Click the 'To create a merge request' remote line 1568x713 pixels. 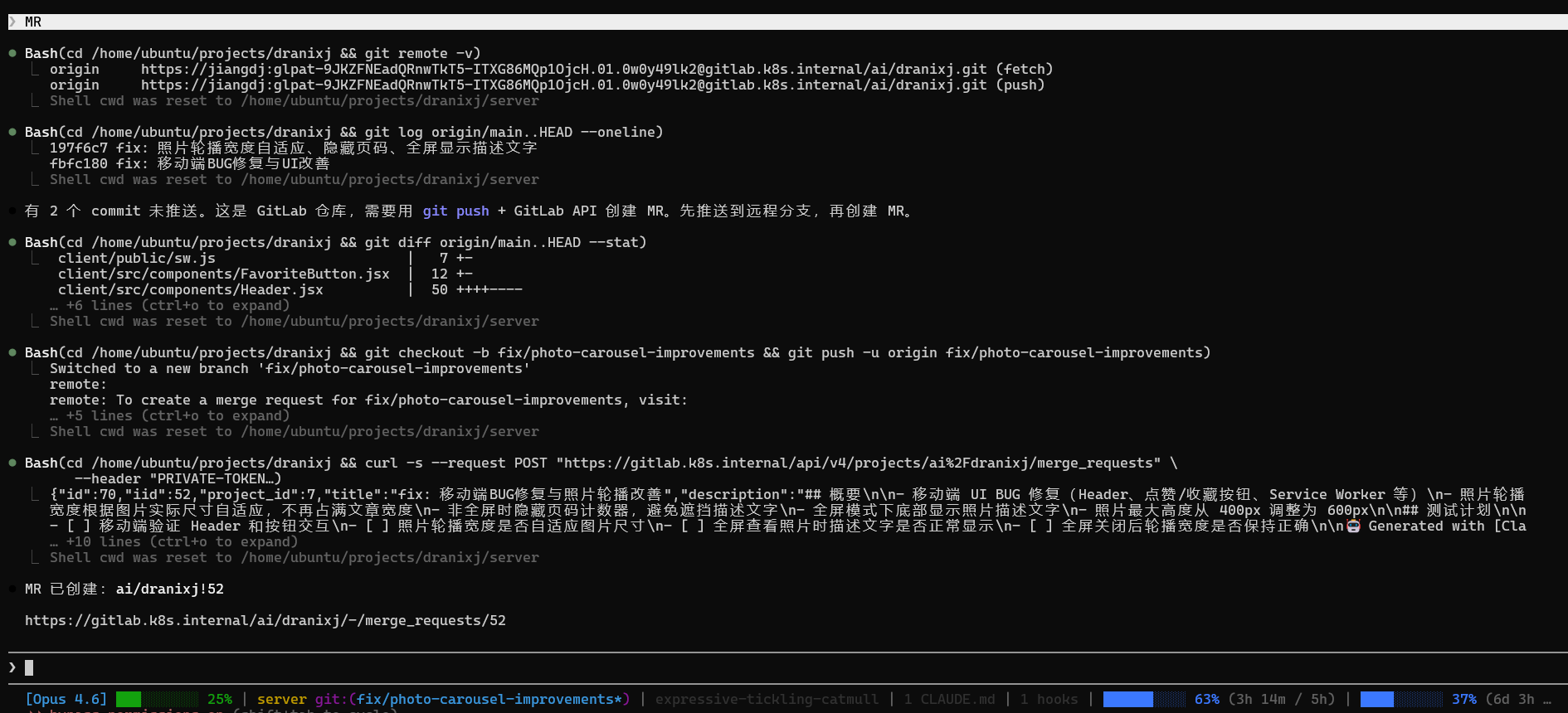click(x=369, y=400)
